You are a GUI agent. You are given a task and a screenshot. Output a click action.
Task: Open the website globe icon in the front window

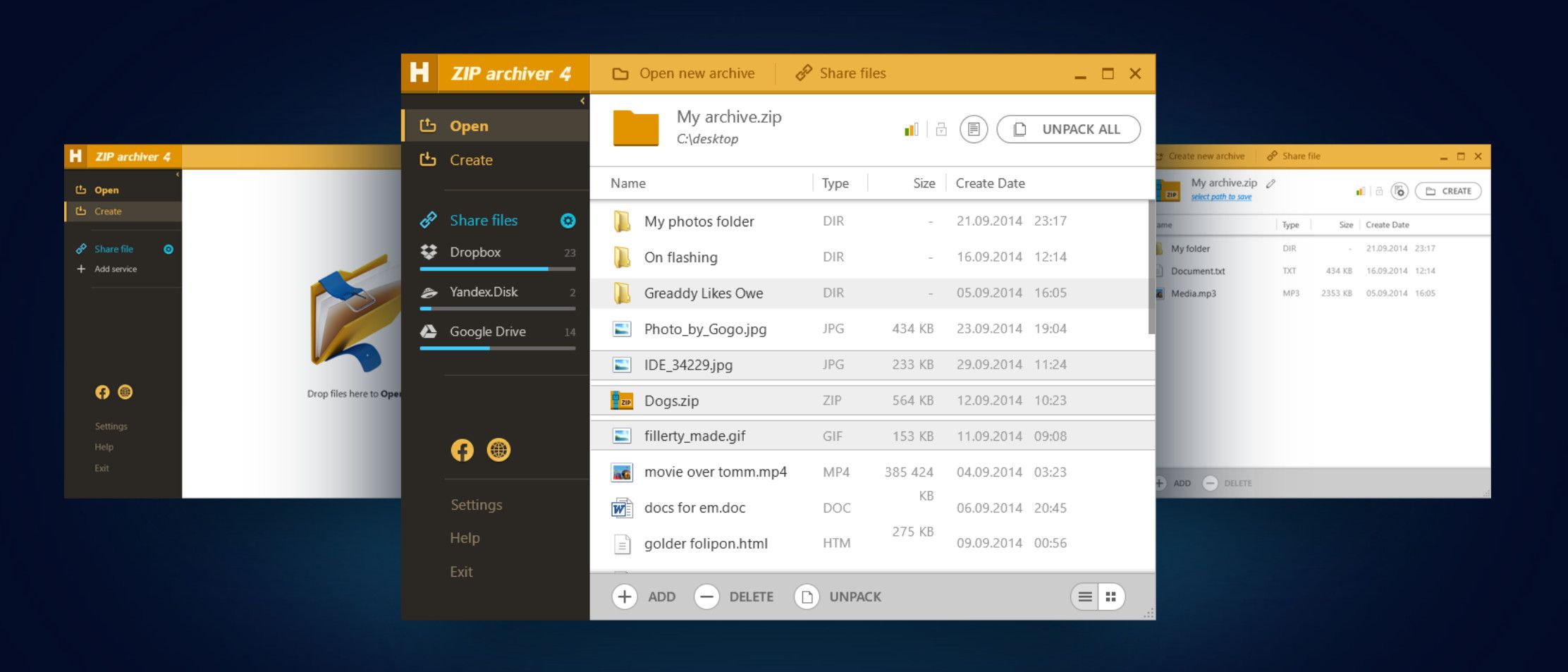pyautogui.click(x=498, y=450)
